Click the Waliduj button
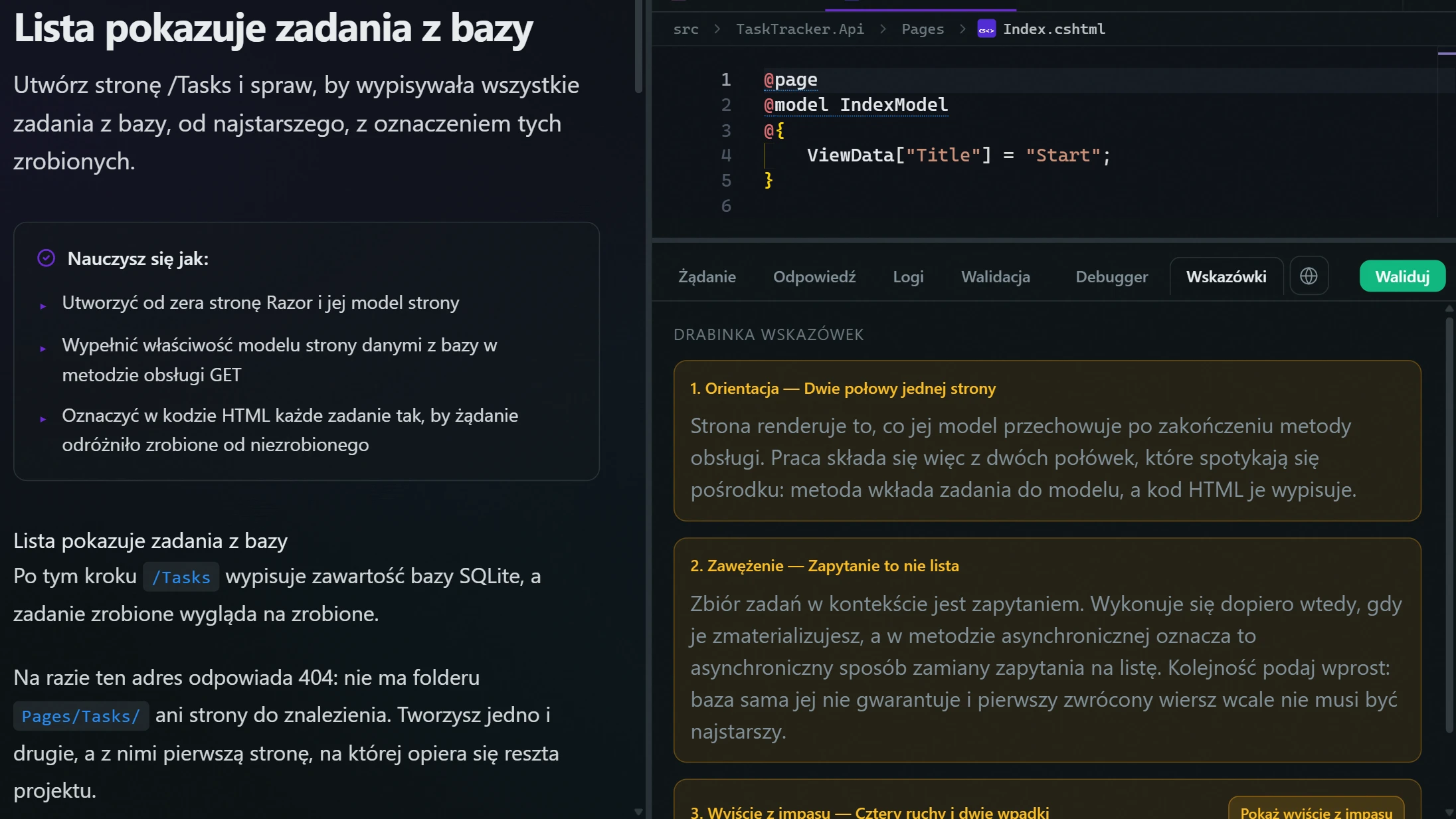Image resolution: width=1456 pixels, height=819 pixels. pos(1402,276)
